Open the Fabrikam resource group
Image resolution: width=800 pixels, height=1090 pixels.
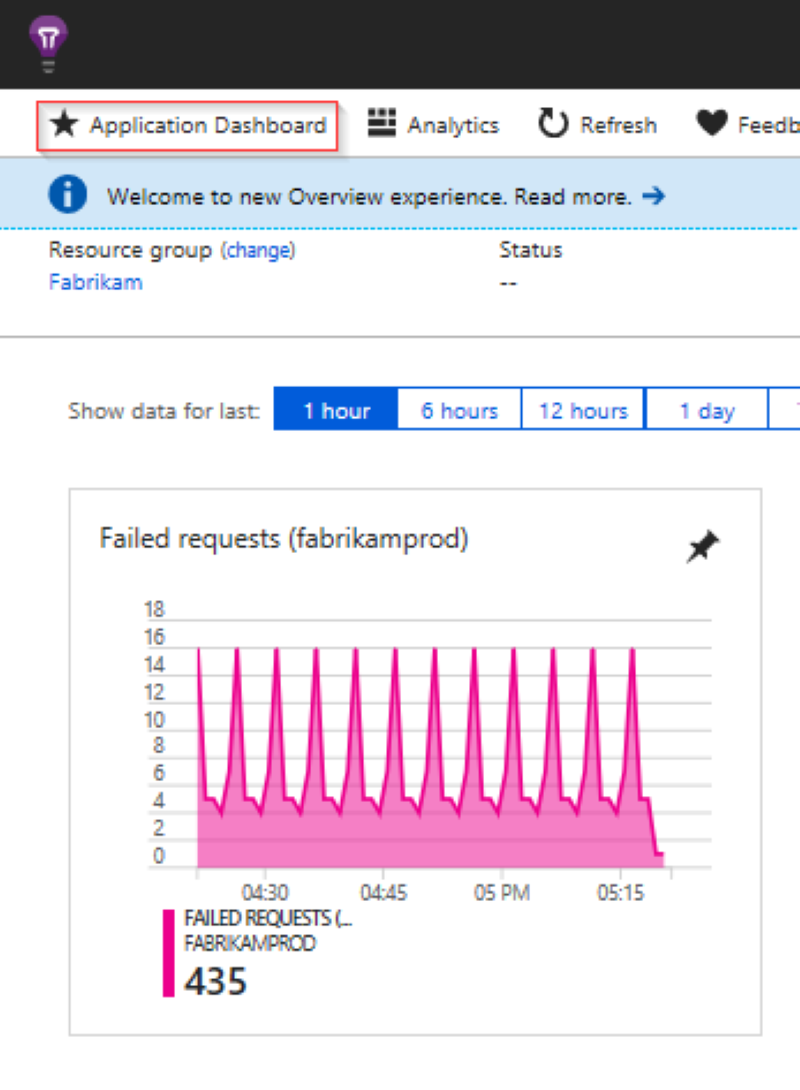coord(95,282)
